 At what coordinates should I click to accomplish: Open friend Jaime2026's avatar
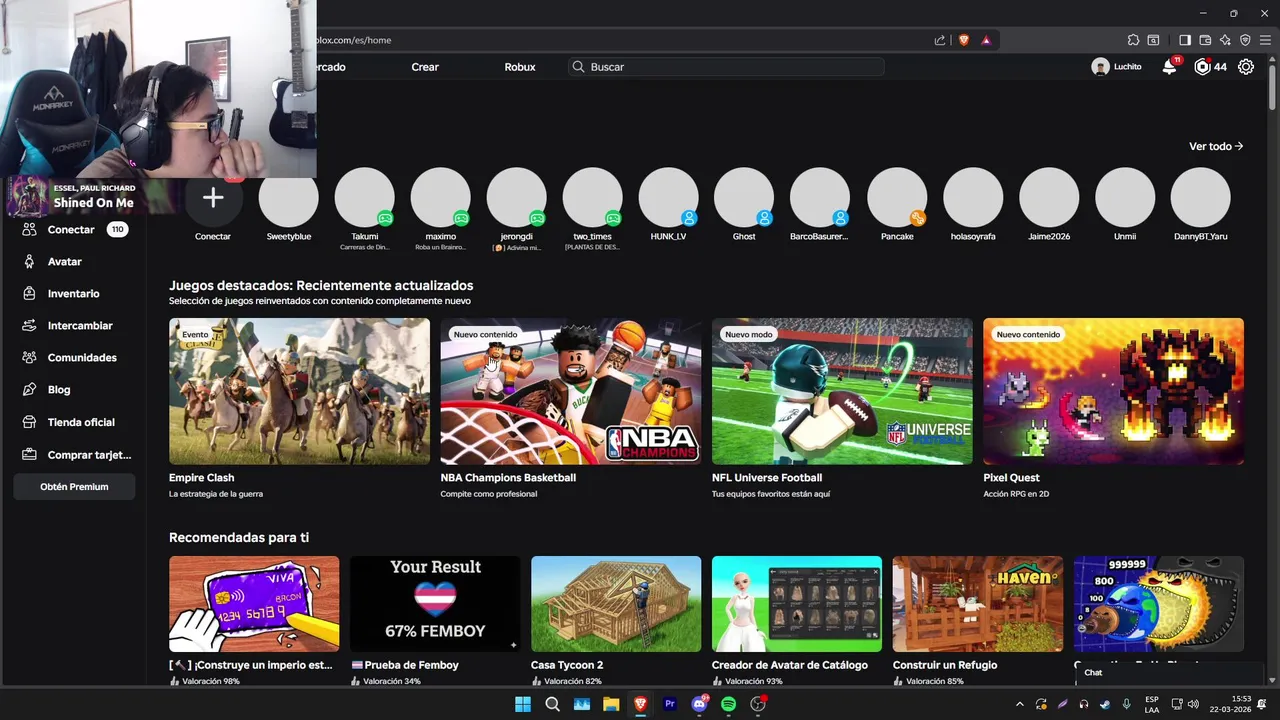(1049, 197)
